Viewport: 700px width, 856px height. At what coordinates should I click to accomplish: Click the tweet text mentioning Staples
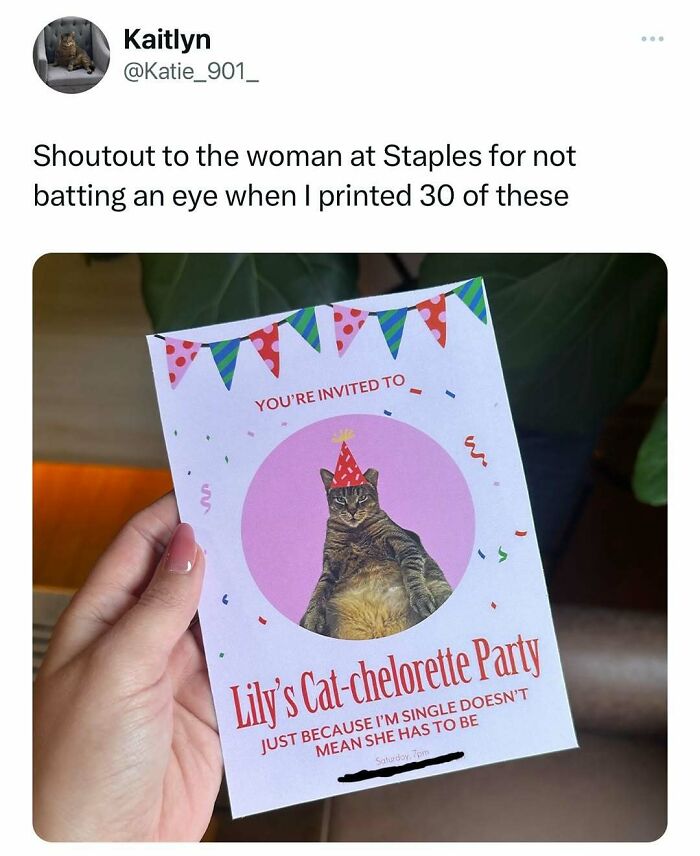pos(304,176)
